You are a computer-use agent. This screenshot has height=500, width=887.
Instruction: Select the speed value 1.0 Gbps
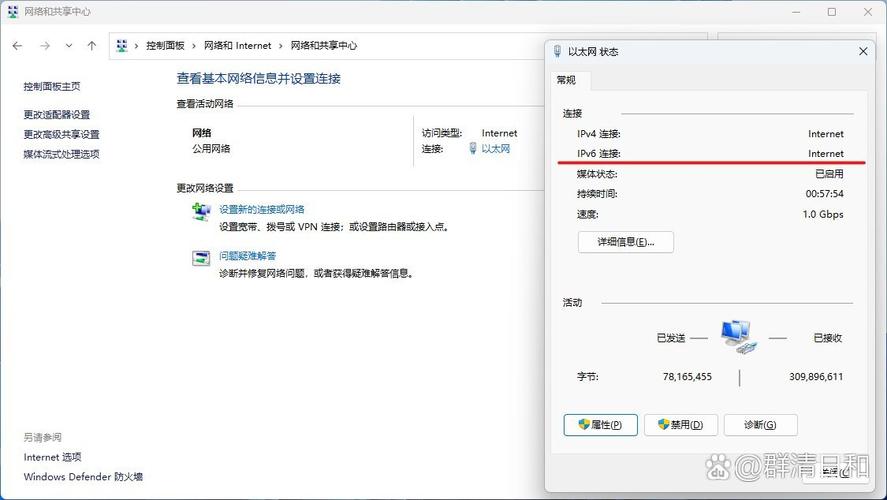pyautogui.click(x=823, y=214)
